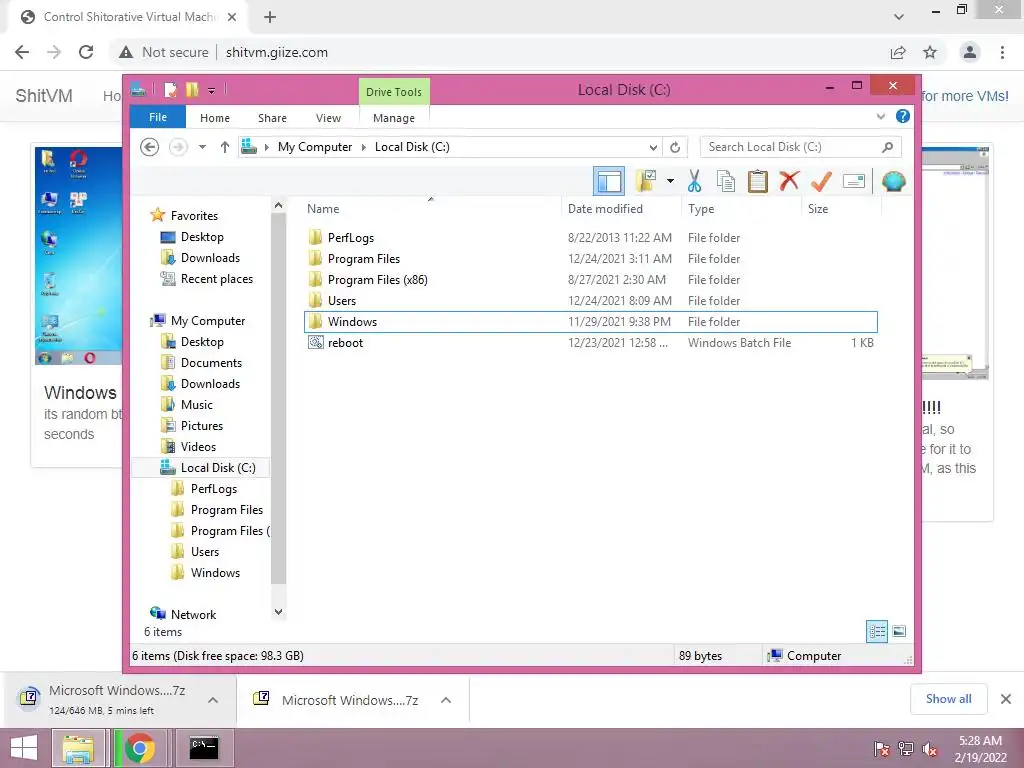Click the Windows Start button
Screen dimensions: 1024x768
(24, 748)
